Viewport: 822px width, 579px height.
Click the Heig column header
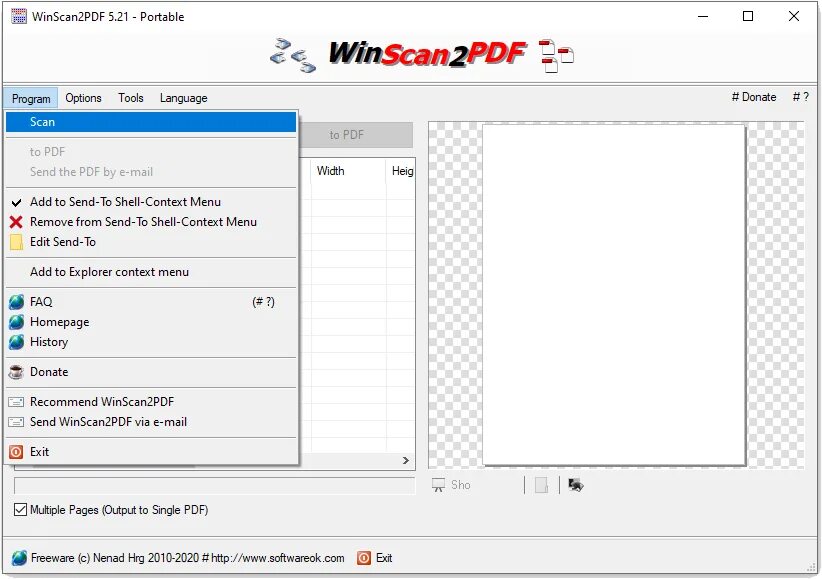pyautogui.click(x=401, y=171)
